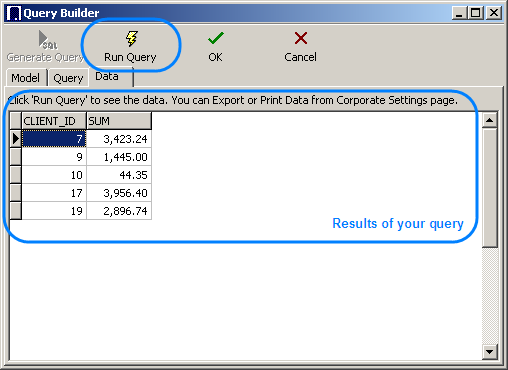Click the OK button label
This screenshot has height=370, width=508.
[x=215, y=57]
